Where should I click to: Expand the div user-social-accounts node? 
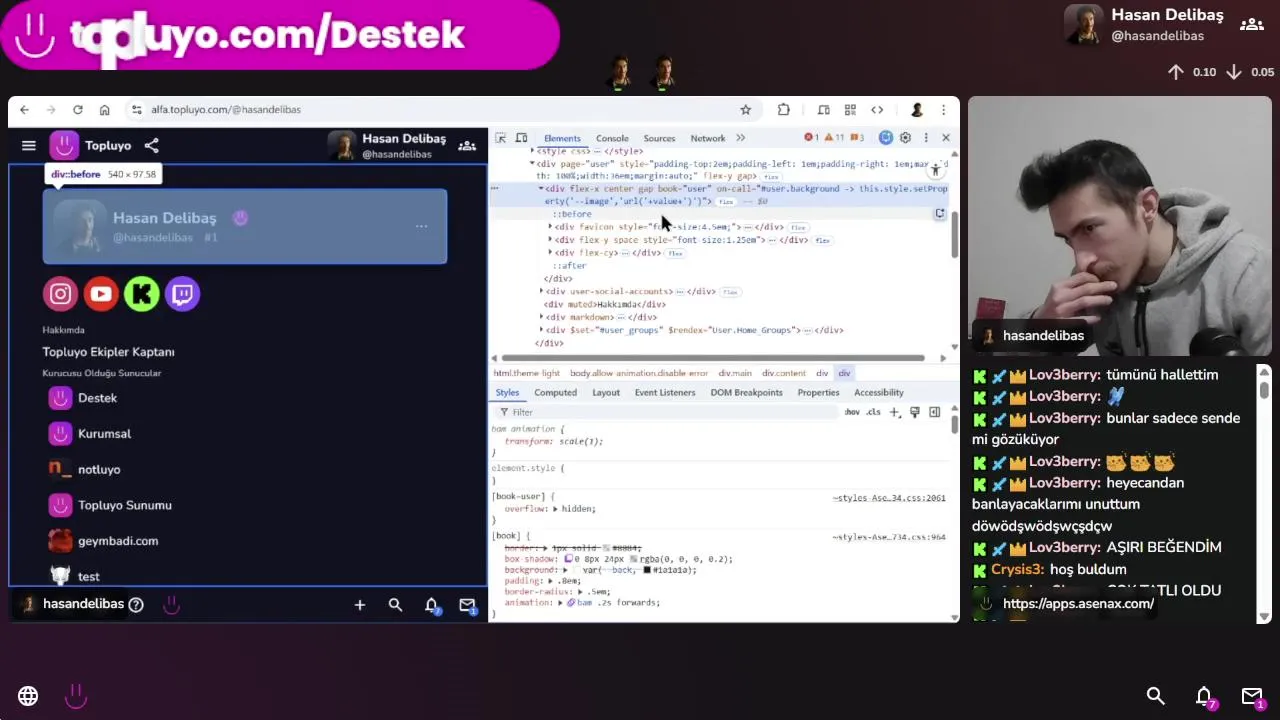tap(541, 291)
